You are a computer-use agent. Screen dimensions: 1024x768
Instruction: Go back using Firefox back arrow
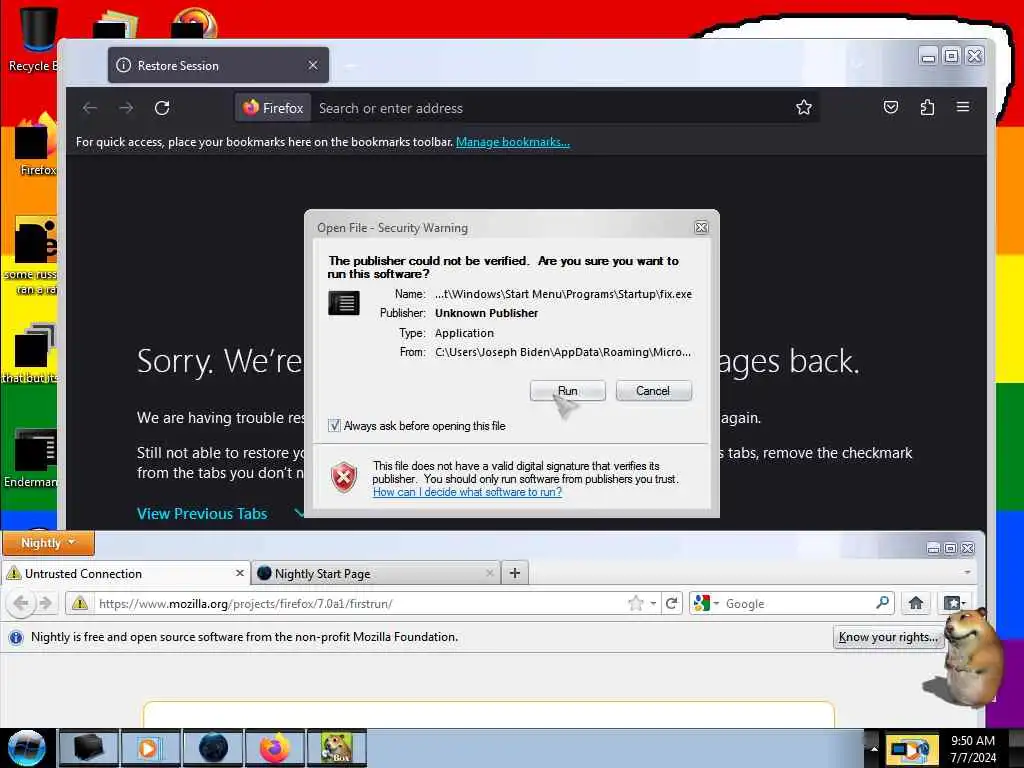coord(90,108)
